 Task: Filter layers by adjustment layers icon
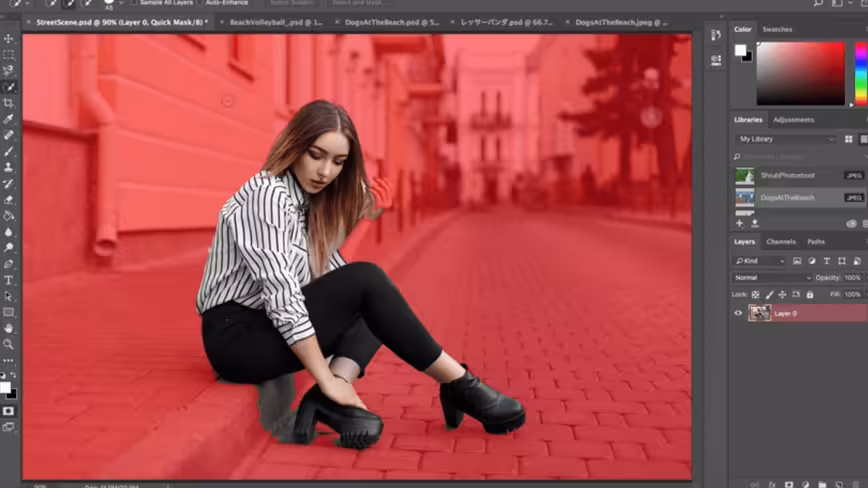812,261
